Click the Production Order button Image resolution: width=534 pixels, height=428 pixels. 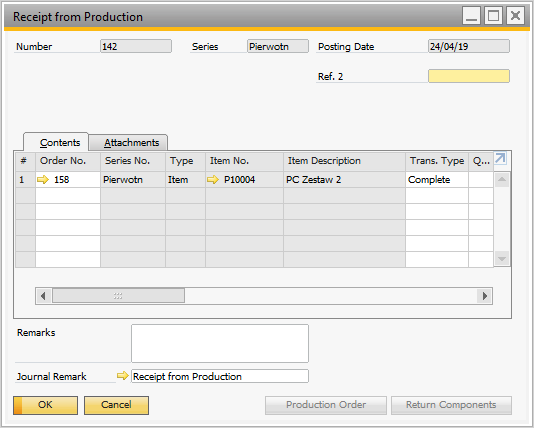tap(326, 405)
